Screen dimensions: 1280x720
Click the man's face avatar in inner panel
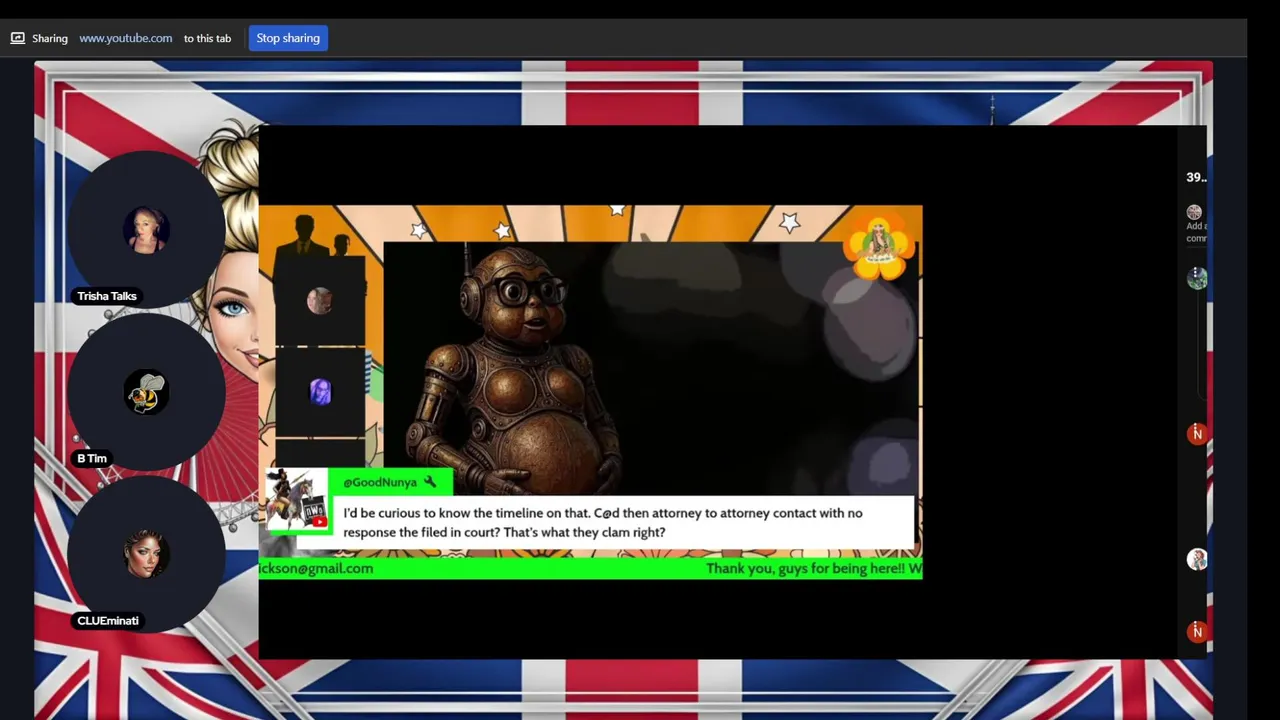(x=320, y=300)
